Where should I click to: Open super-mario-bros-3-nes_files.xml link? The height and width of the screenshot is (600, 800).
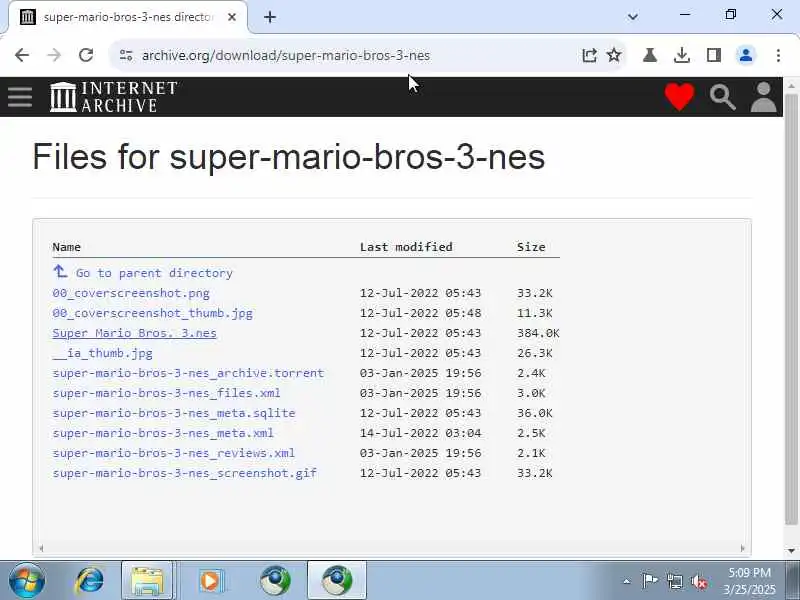(x=166, y=393)
